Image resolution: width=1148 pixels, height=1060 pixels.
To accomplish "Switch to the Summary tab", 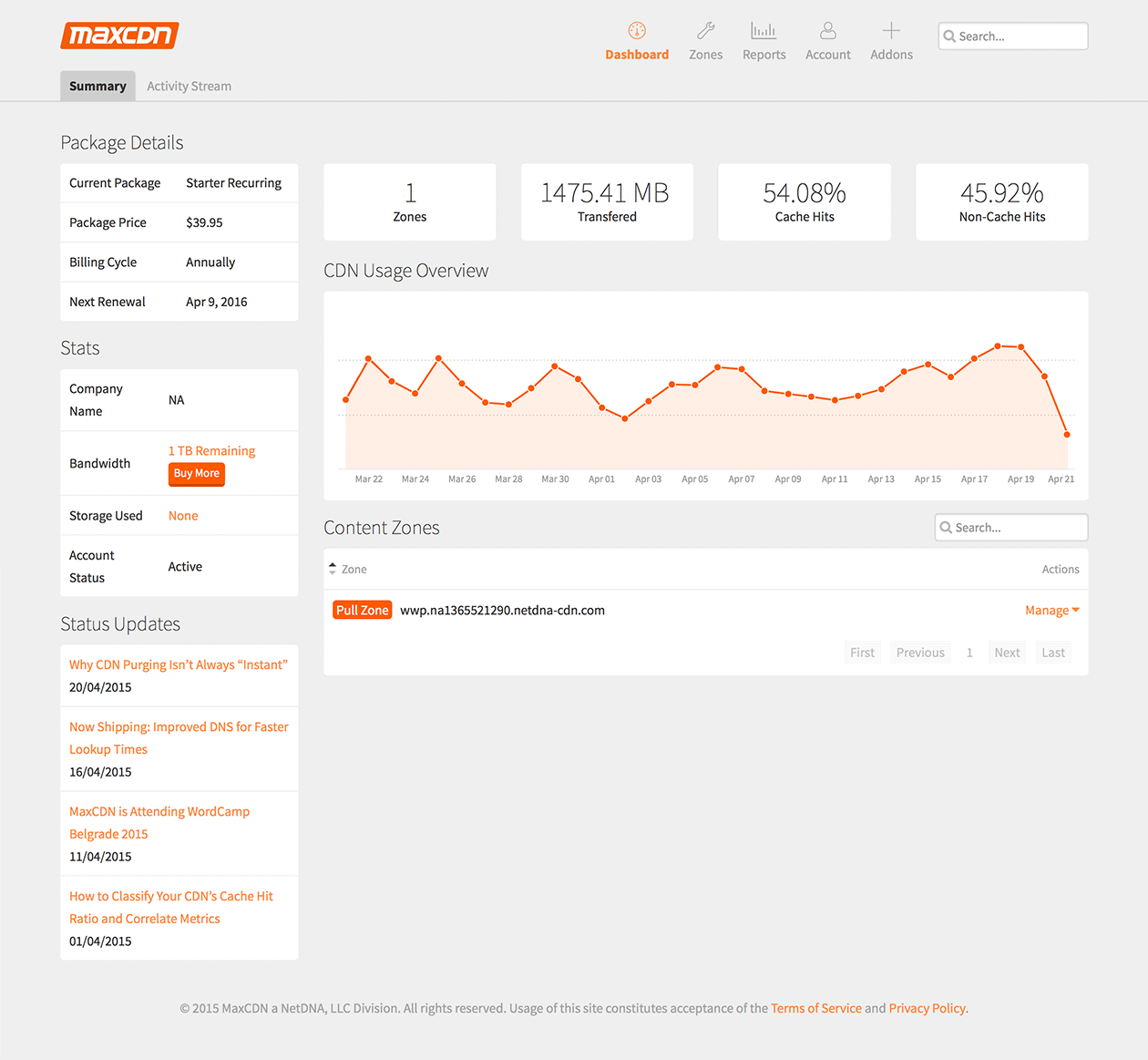I will [x=97, y=86].
